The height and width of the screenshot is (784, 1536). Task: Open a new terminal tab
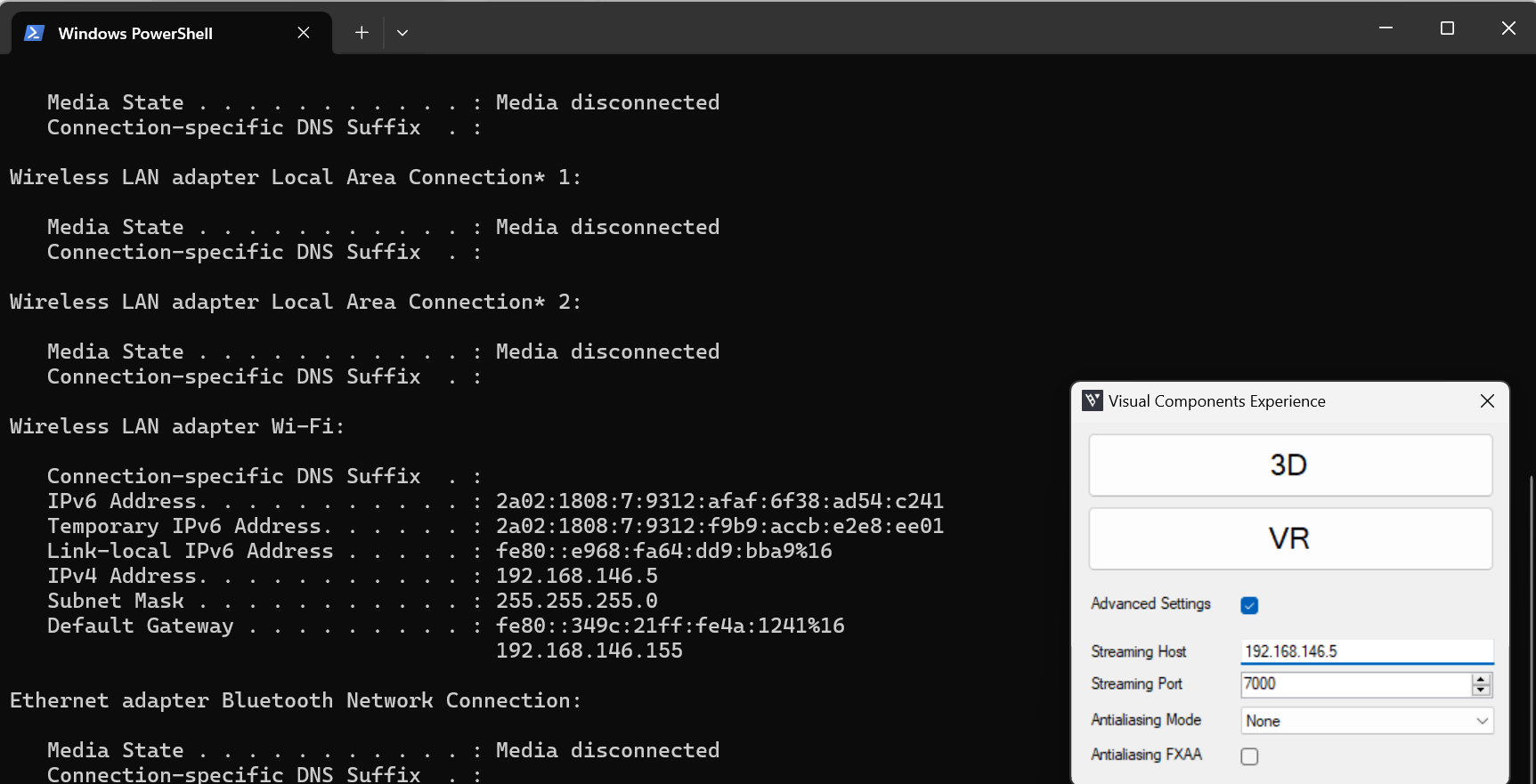click(362, 33)
